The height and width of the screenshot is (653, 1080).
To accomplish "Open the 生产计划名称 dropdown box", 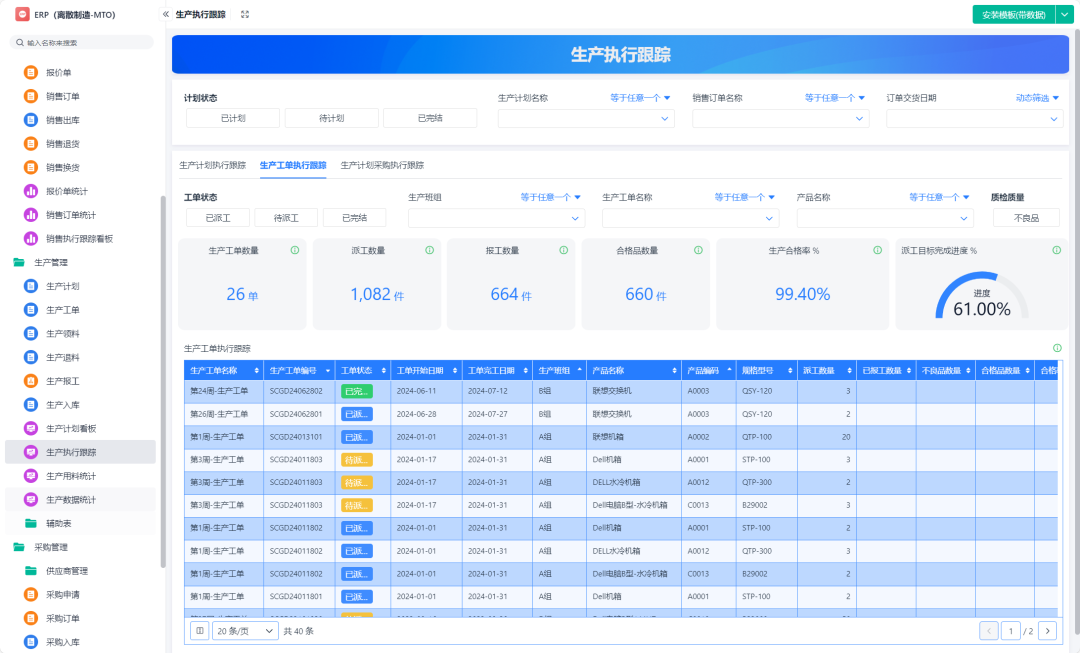I will click(x=586, y=118).
